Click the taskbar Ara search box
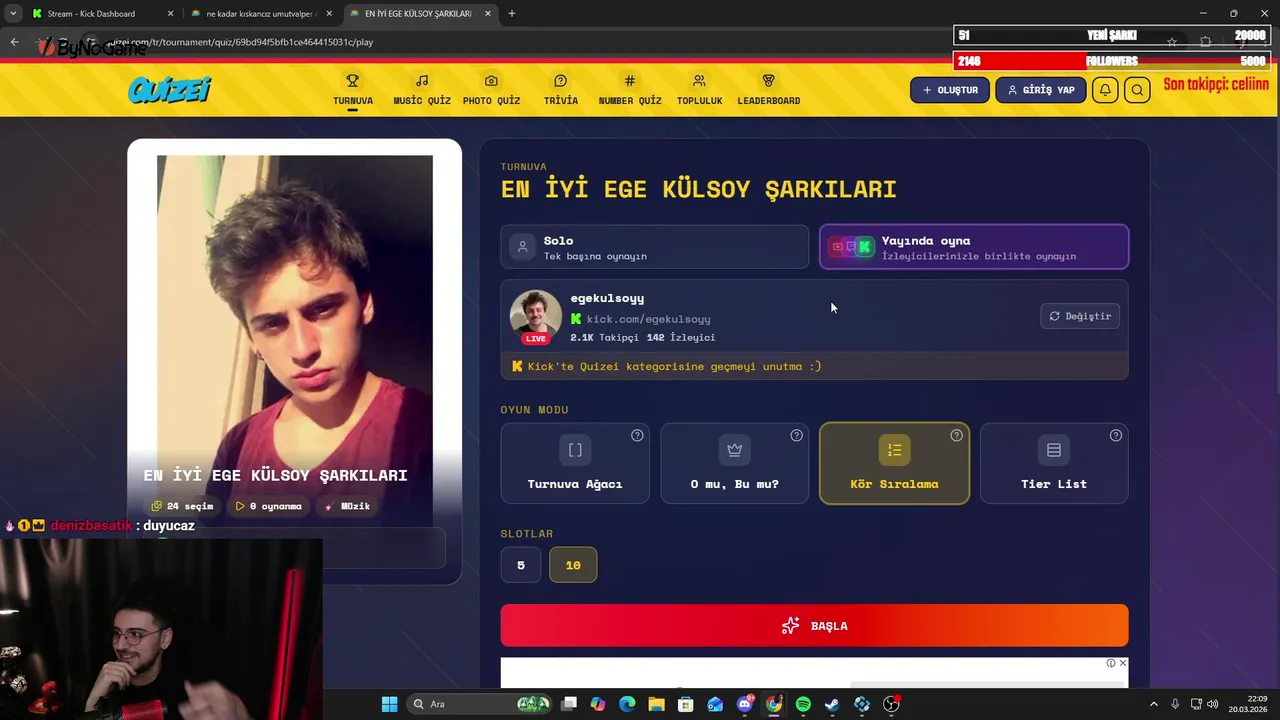 (480, 704)
